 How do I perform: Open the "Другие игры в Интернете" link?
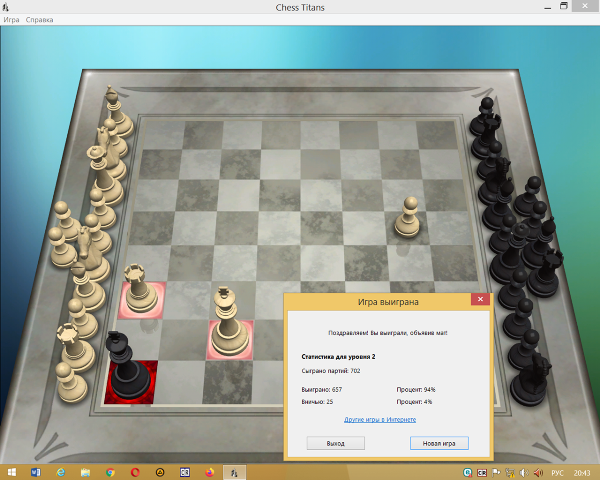380,419
